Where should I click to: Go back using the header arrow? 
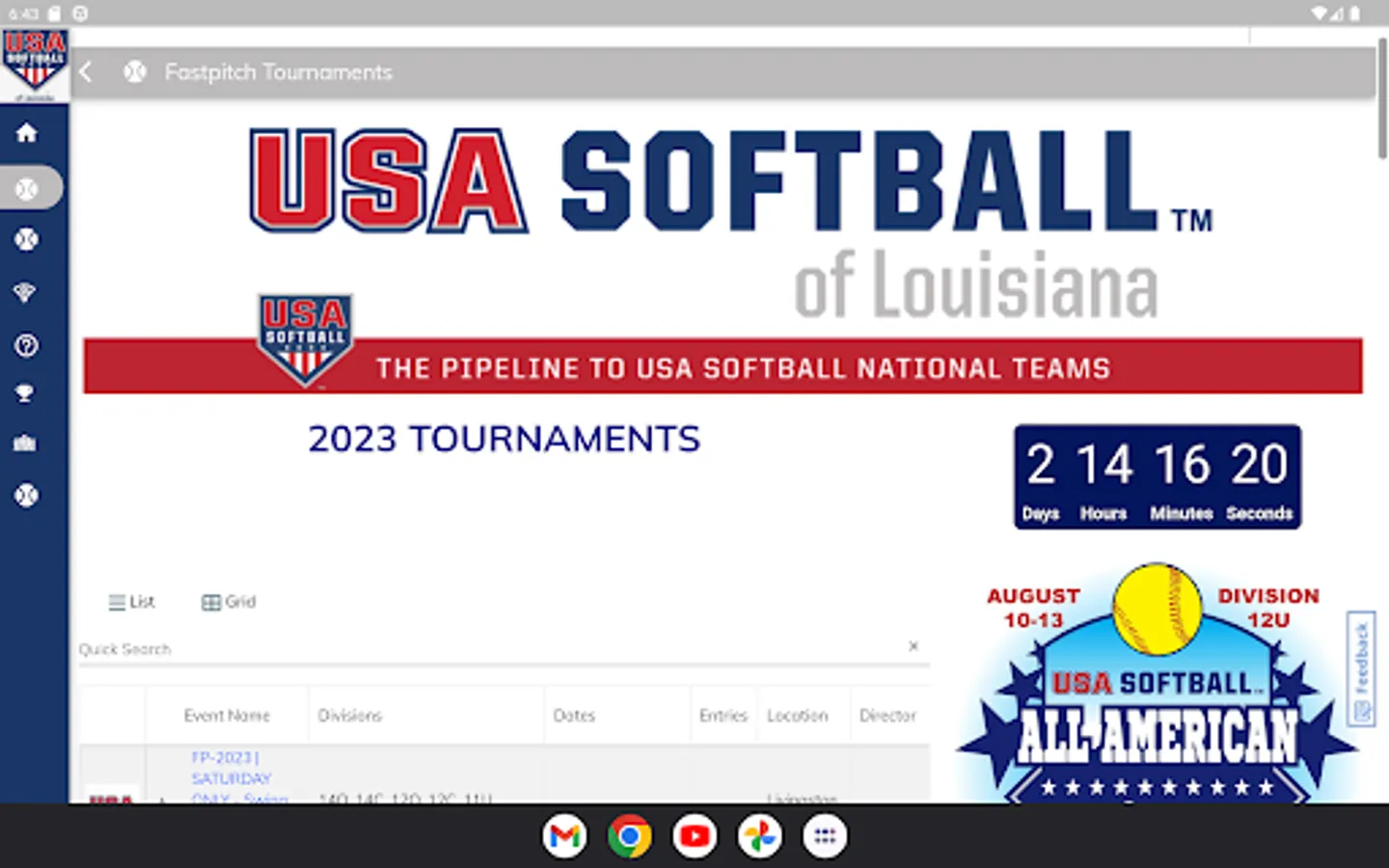tap(86, 72)
